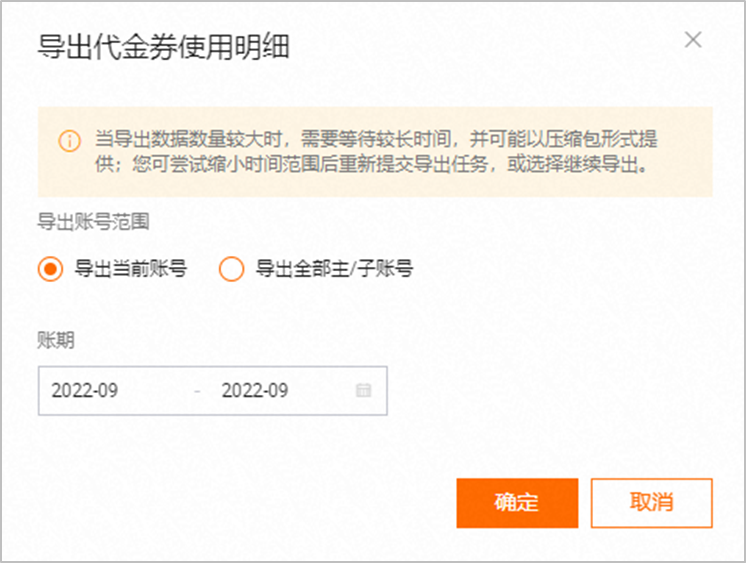746x563 pixels.
Task: Click the 导出当前账号 option label text
Action: coord(131,269)
